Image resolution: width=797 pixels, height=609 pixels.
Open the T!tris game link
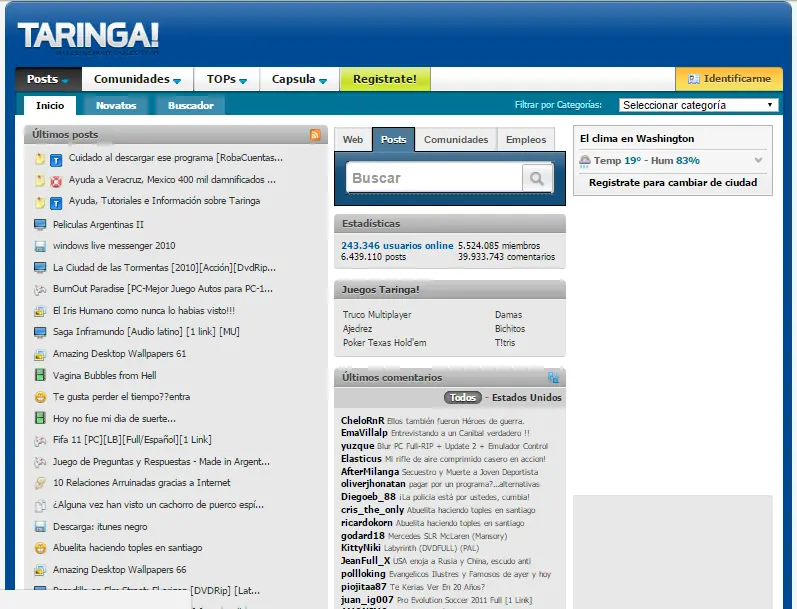tap(505, 343)
